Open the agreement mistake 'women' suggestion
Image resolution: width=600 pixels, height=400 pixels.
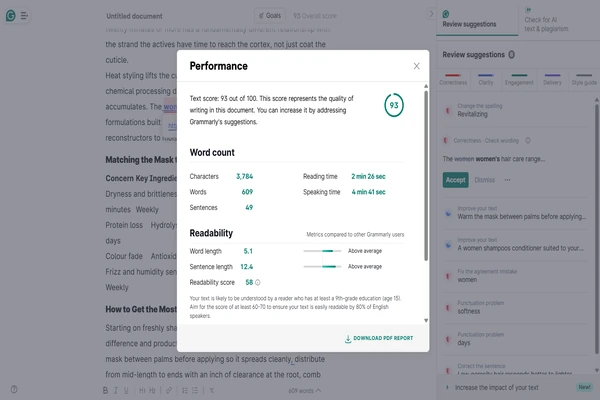coord(515,276)
